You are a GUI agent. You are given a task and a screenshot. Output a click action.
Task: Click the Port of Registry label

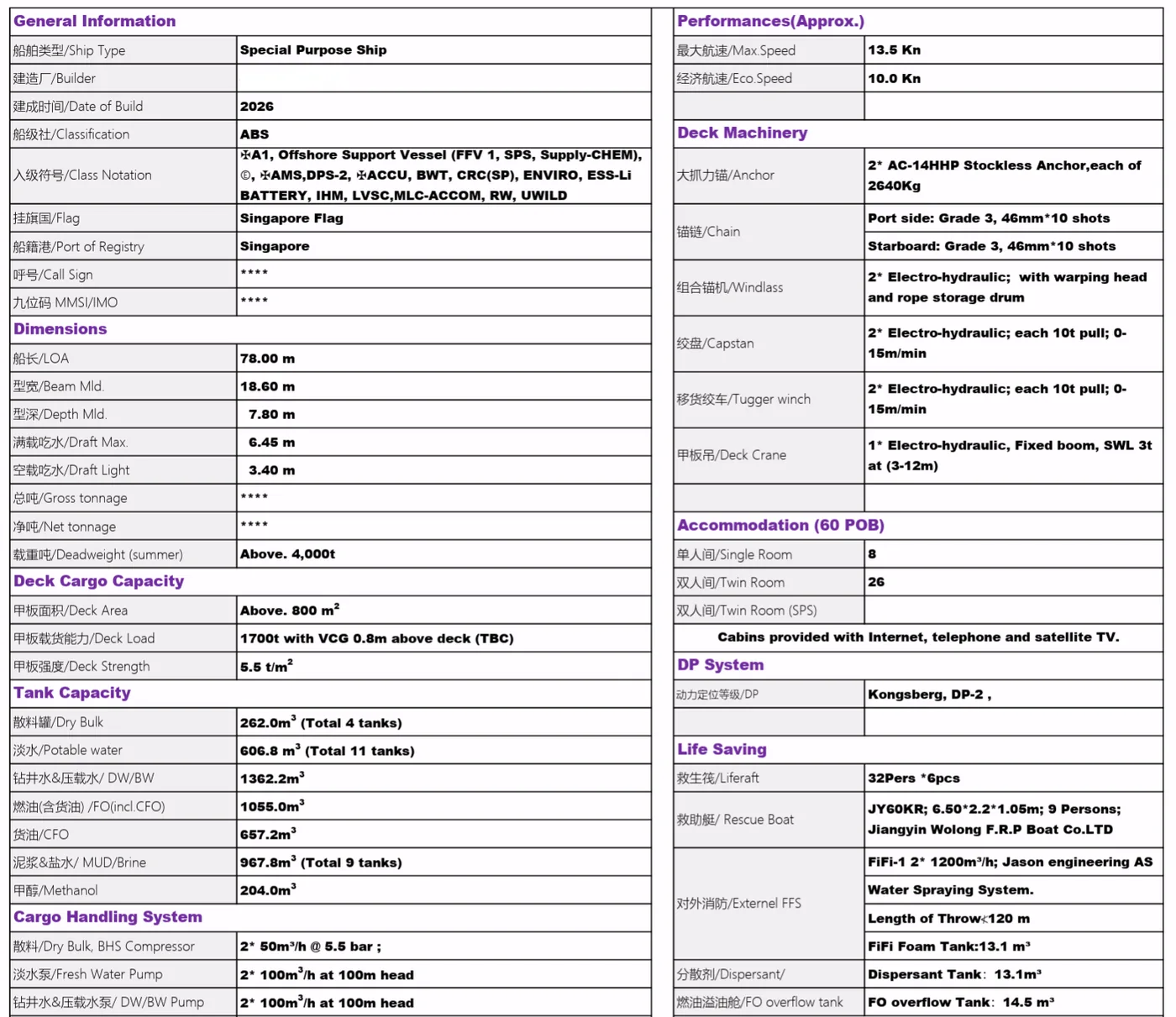(x=79, y=247)
